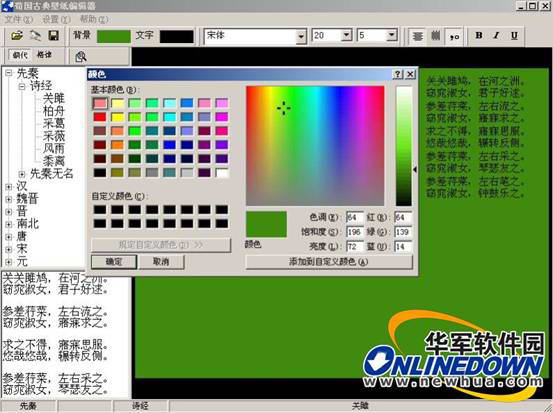Pick the selected light pink basic swatch

click(100, 103)
